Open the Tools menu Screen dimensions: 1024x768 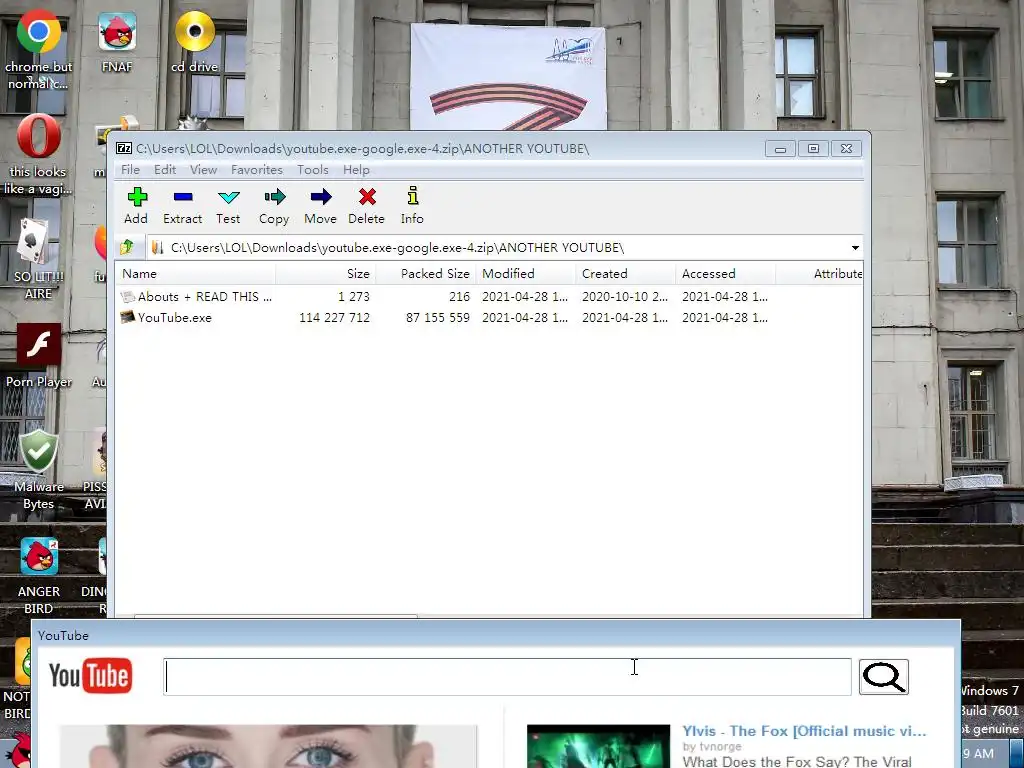pyautogui.click(x=313, y=170)
